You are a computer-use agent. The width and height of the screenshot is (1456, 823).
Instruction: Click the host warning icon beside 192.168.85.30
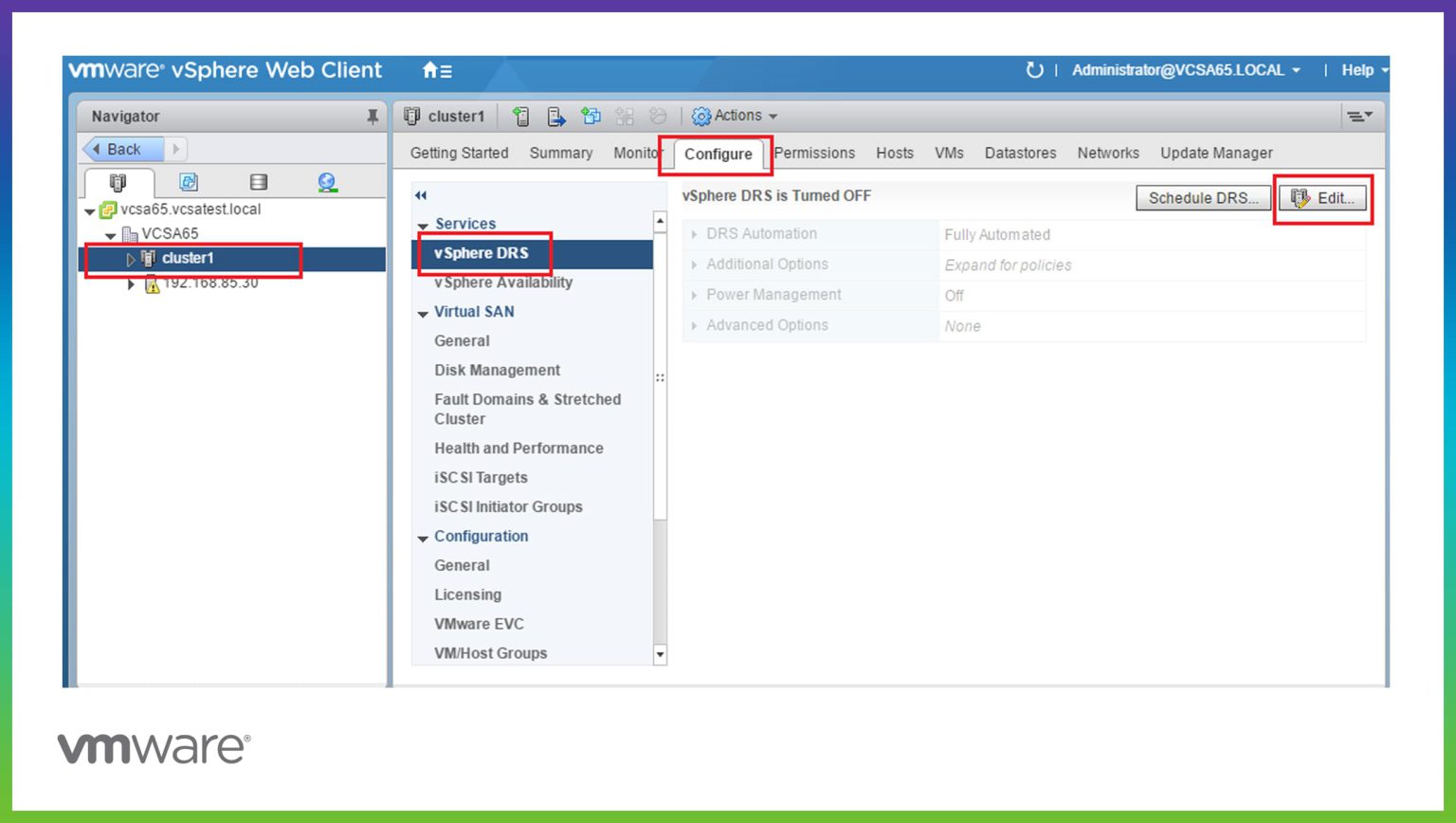pos(152,283)
